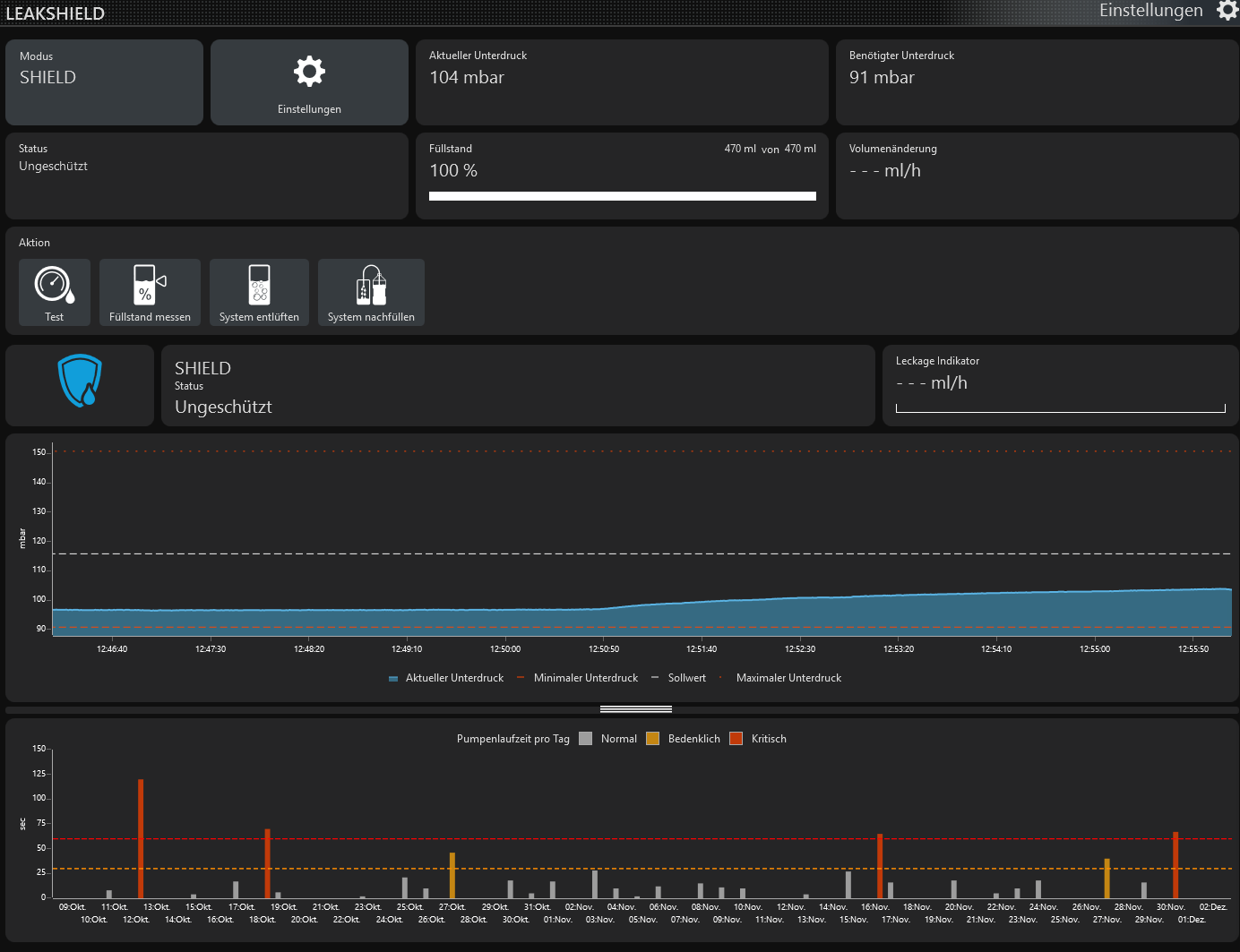The height and width of the screenshot is (952, 1240).
Task: Open the Einstellungen gear tile
Action: pos(309,82)
